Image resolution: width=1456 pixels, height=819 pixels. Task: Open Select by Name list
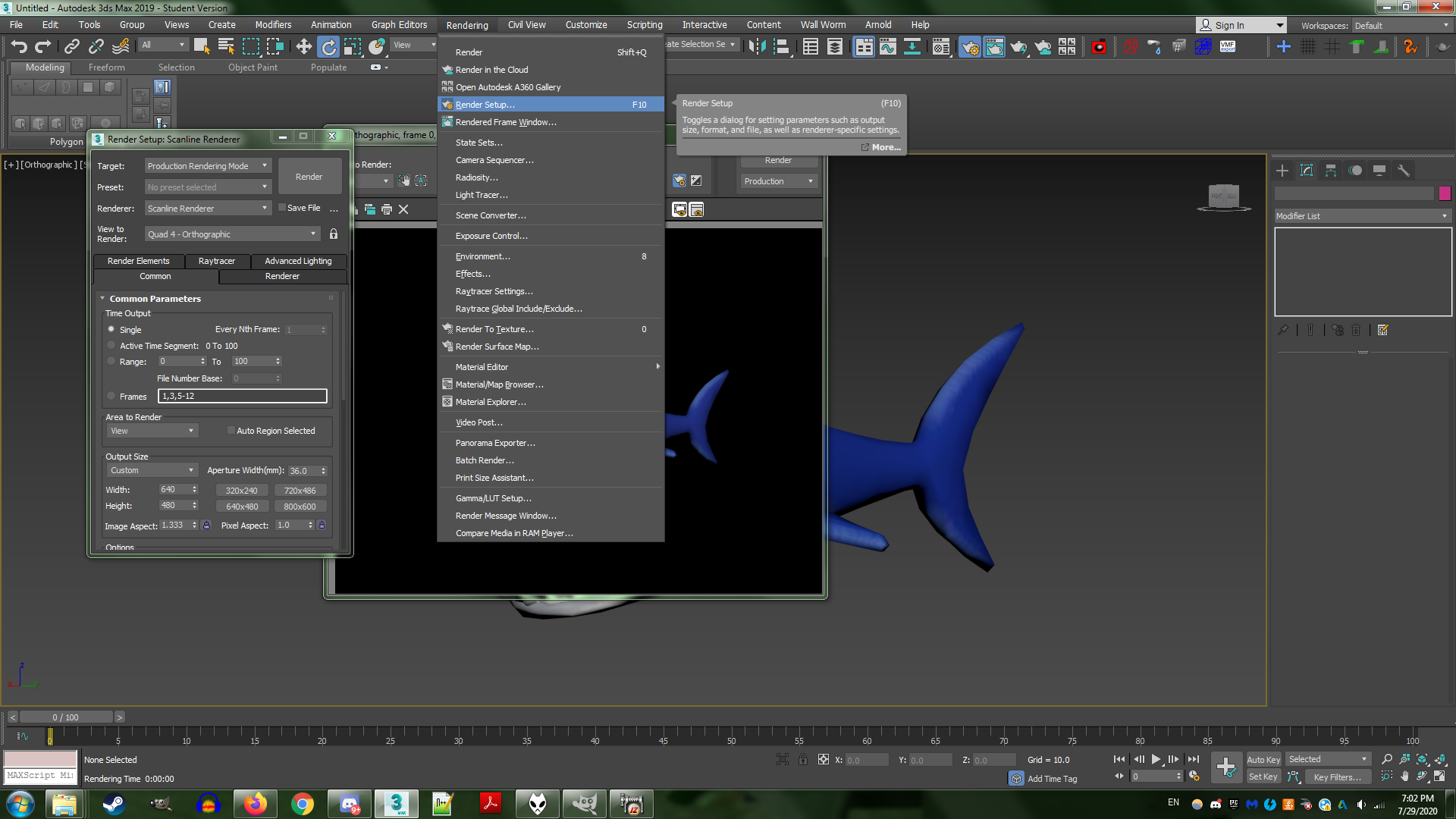225,46
